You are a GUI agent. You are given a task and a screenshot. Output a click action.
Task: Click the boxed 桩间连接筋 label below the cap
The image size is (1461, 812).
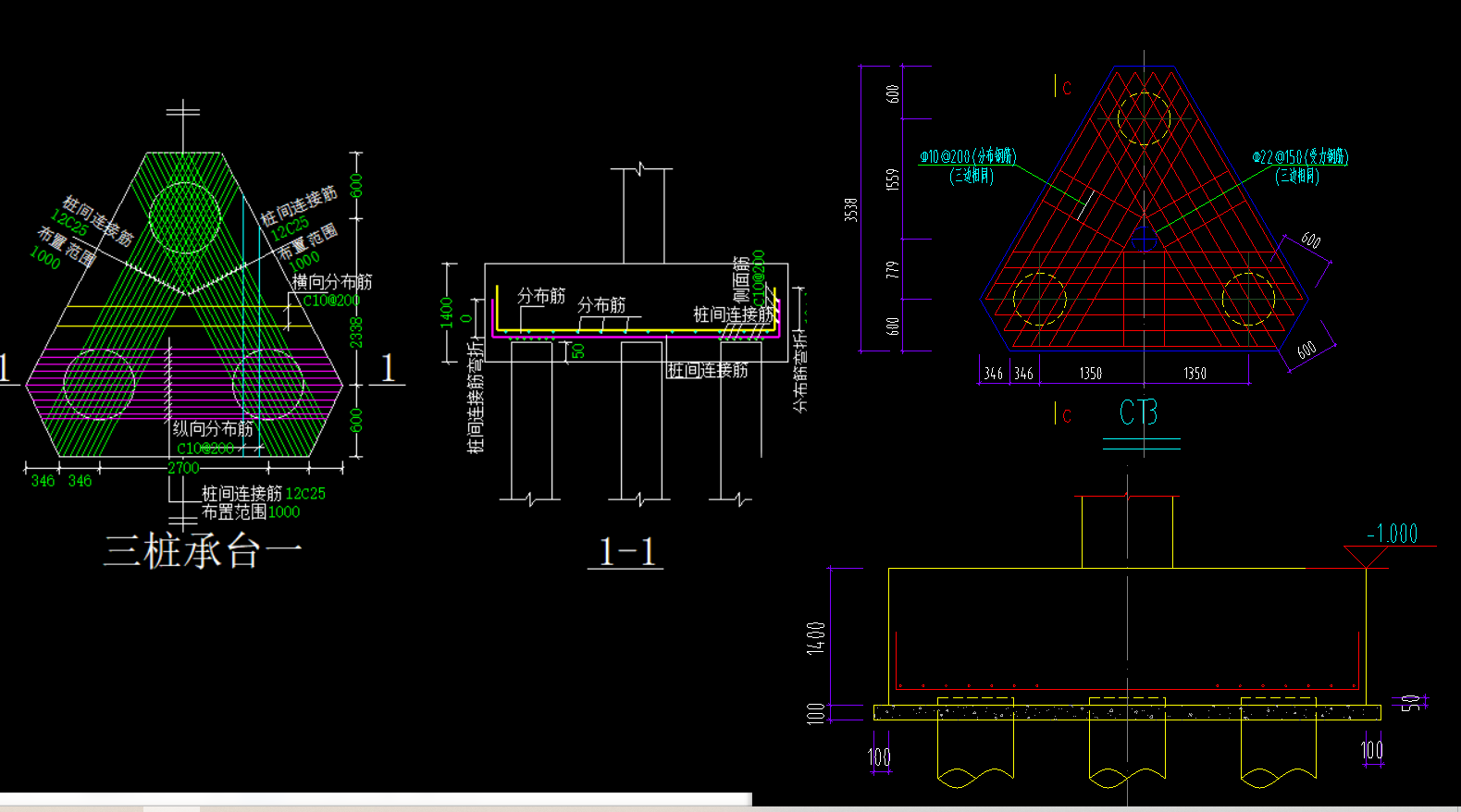coord(708,371)
